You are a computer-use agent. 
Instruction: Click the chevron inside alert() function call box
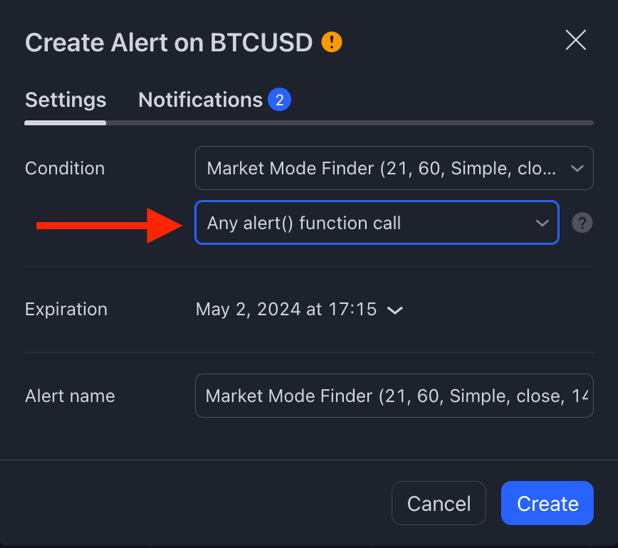[x=542, y=223]
